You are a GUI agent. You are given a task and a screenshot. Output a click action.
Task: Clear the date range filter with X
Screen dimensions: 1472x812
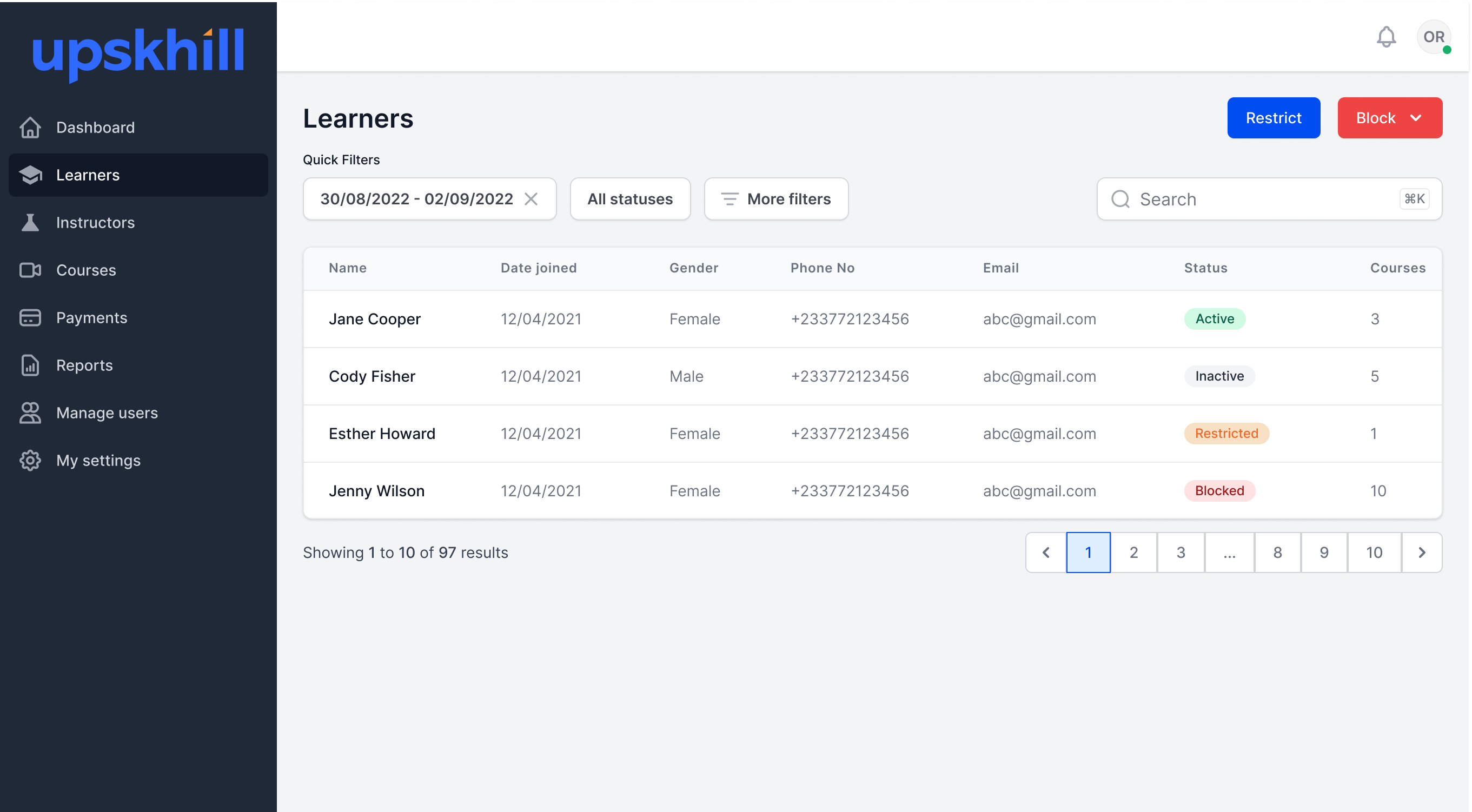coord(531,199)
